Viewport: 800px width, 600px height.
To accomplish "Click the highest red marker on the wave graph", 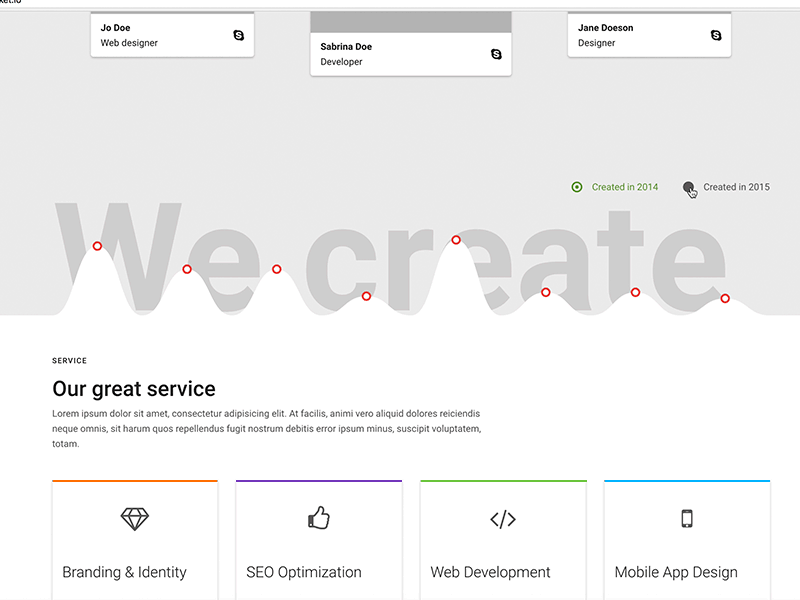I will [x=456, y=240].
